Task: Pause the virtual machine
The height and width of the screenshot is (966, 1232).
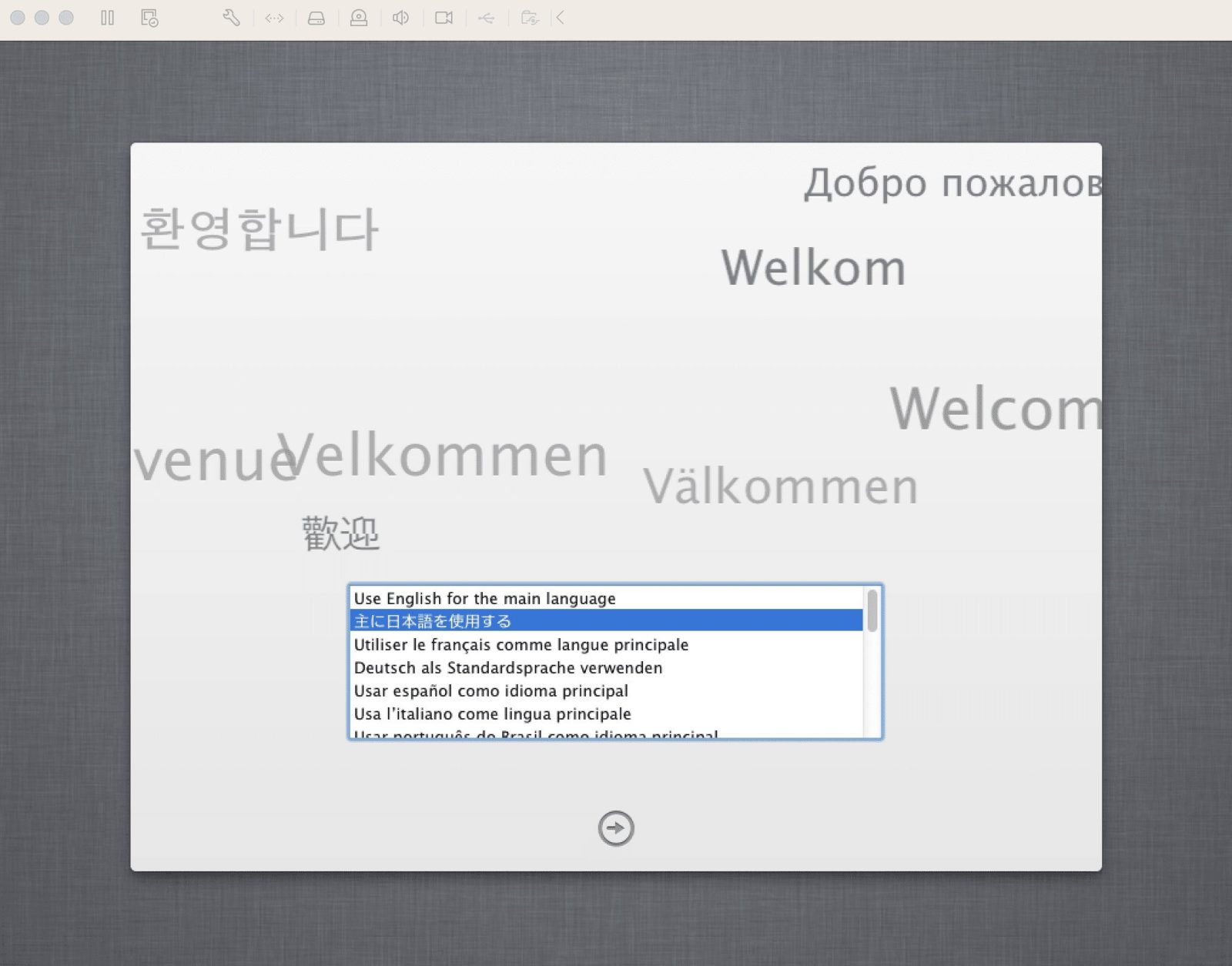Action: (107, 18)
